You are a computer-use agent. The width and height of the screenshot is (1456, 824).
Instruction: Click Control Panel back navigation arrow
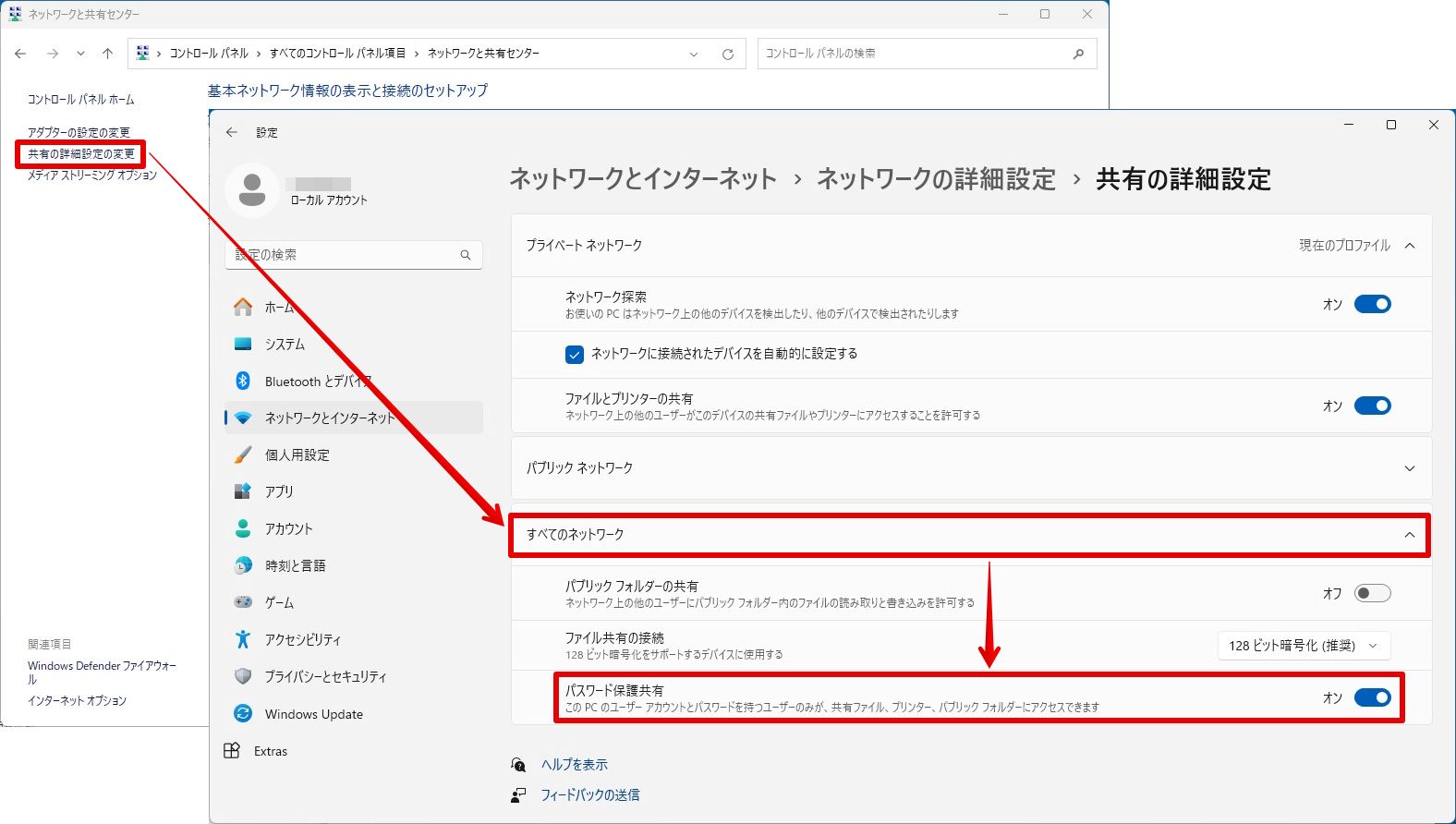point(20,54)
